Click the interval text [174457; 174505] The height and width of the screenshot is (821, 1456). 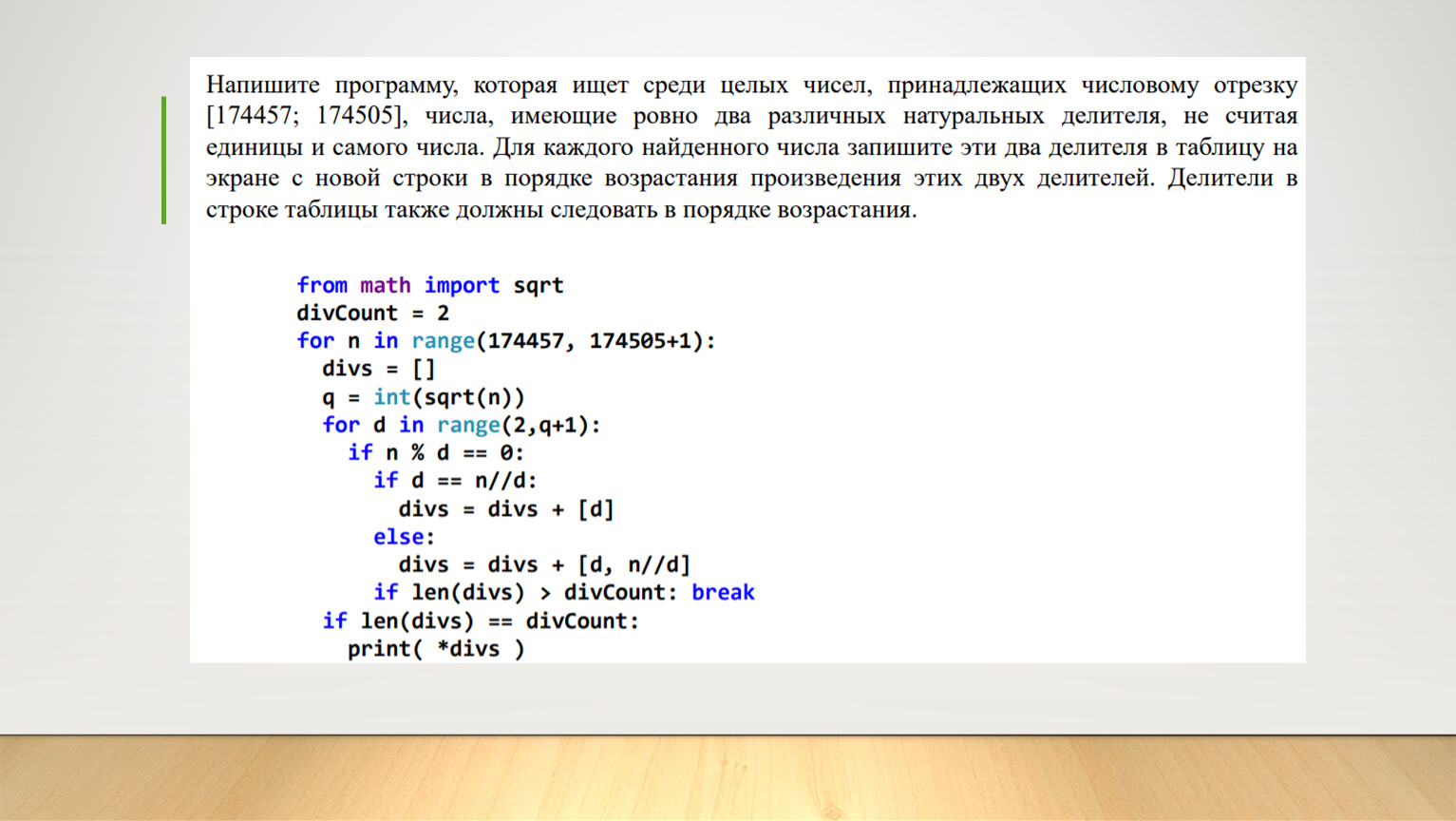(x=304, y=116)
